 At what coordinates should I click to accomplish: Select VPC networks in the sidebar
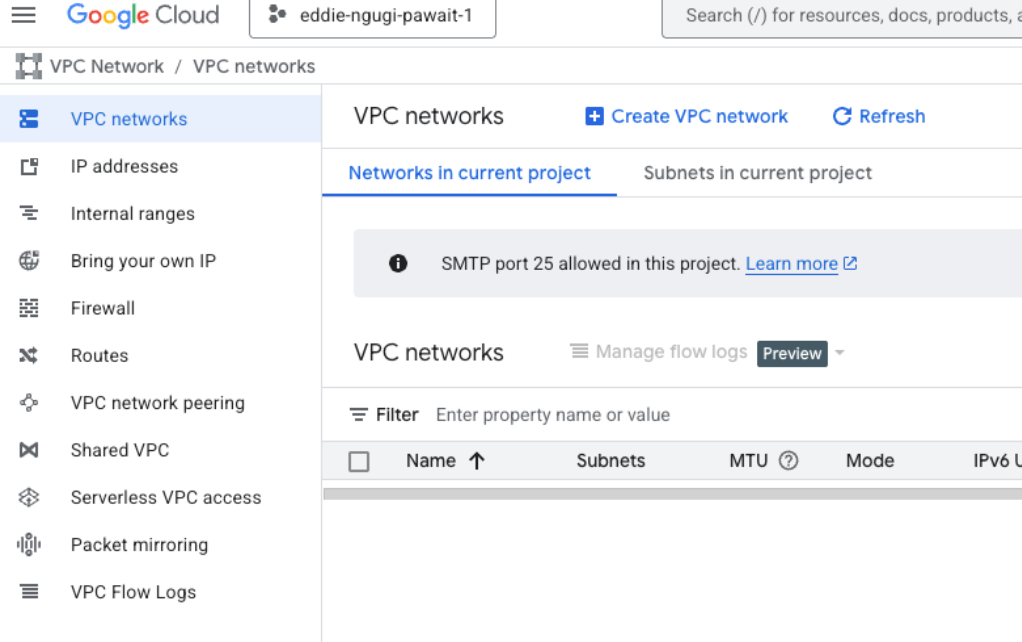click(x=130, y=119)
